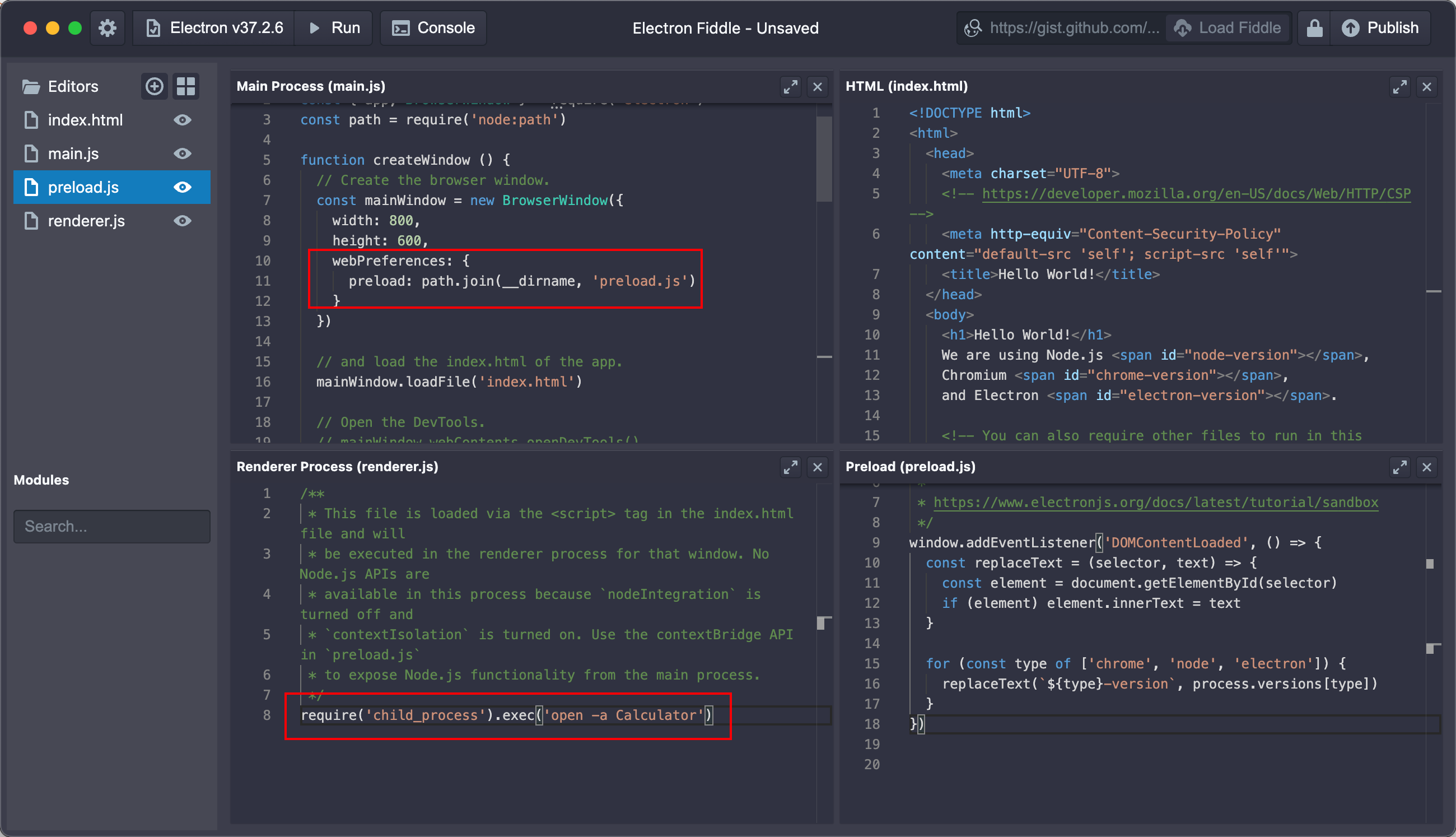This screenshot has width=1456, height=837.
Task: Close the Preload editor panel
Action: click(1427, 467)
